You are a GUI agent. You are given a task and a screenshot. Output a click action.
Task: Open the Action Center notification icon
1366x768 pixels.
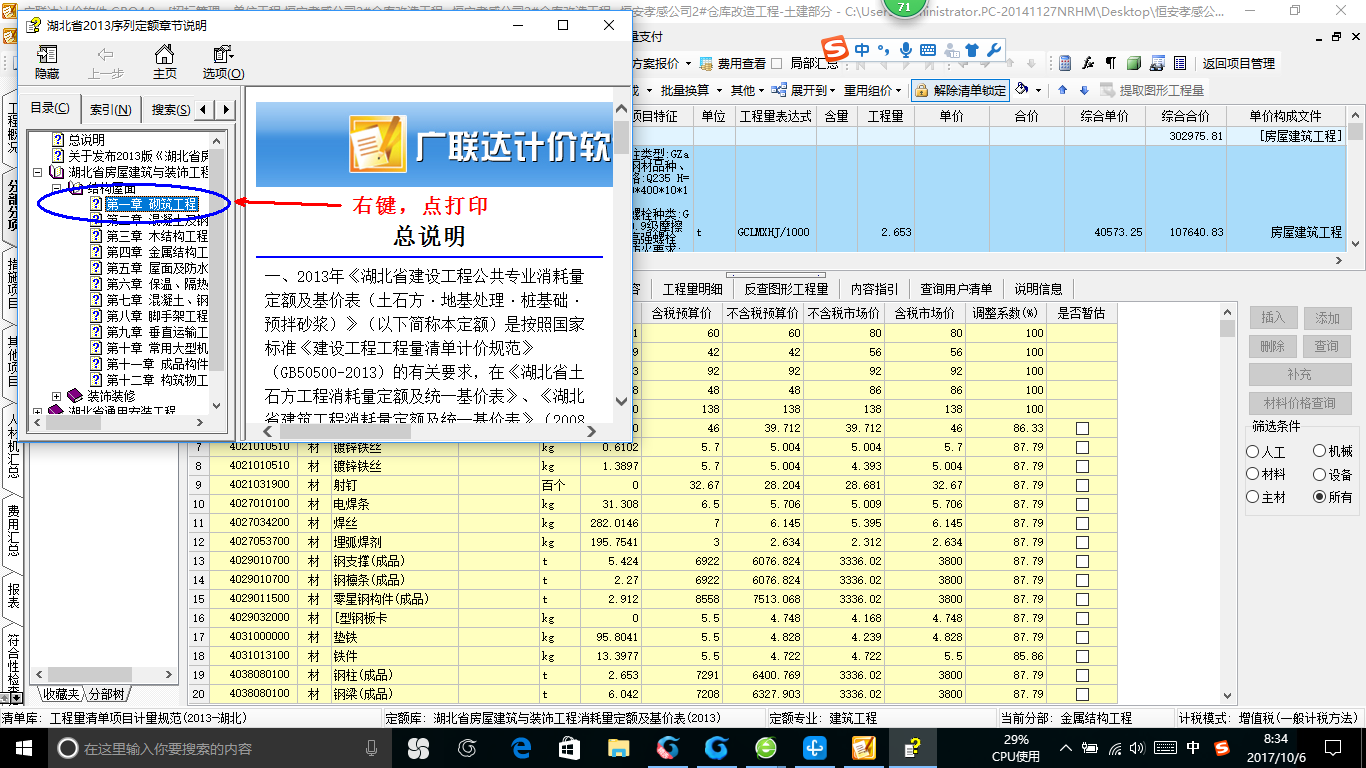pyautogui.click(x=1331, y=748)
